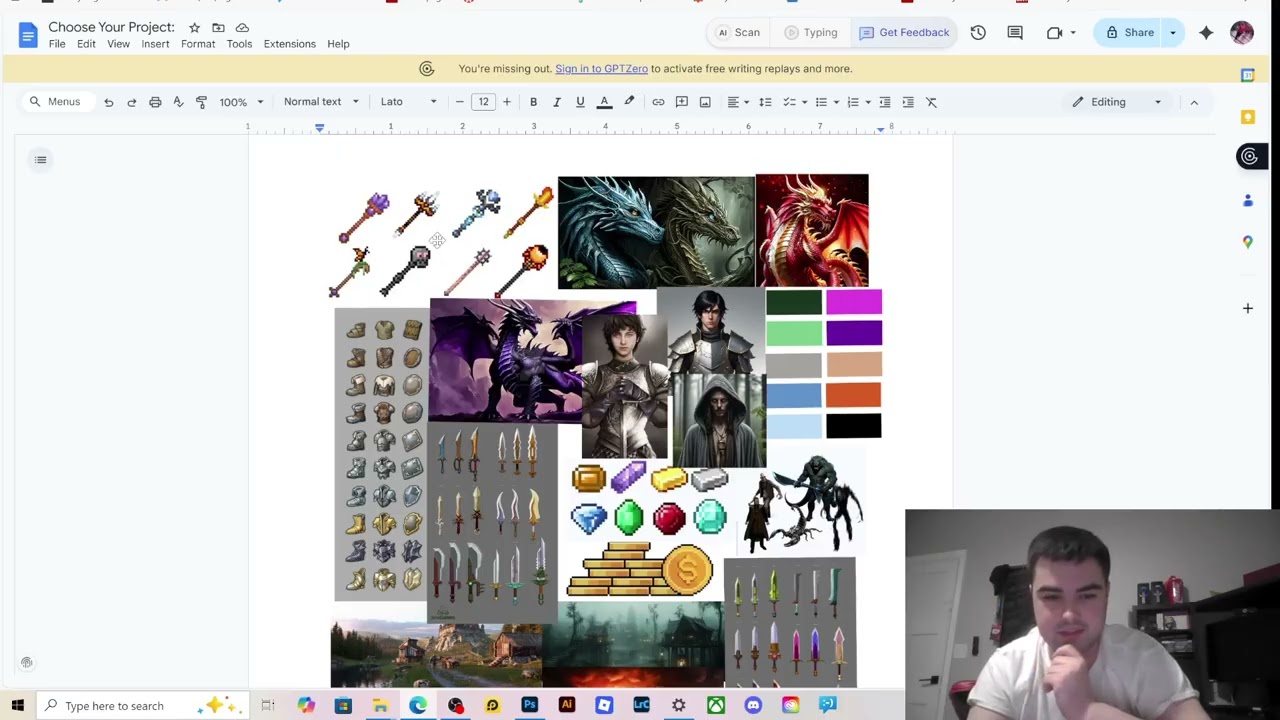The image size is (1280, 720).
Task: Get more add-ons with the plus icon
Action: [1247, 308]
